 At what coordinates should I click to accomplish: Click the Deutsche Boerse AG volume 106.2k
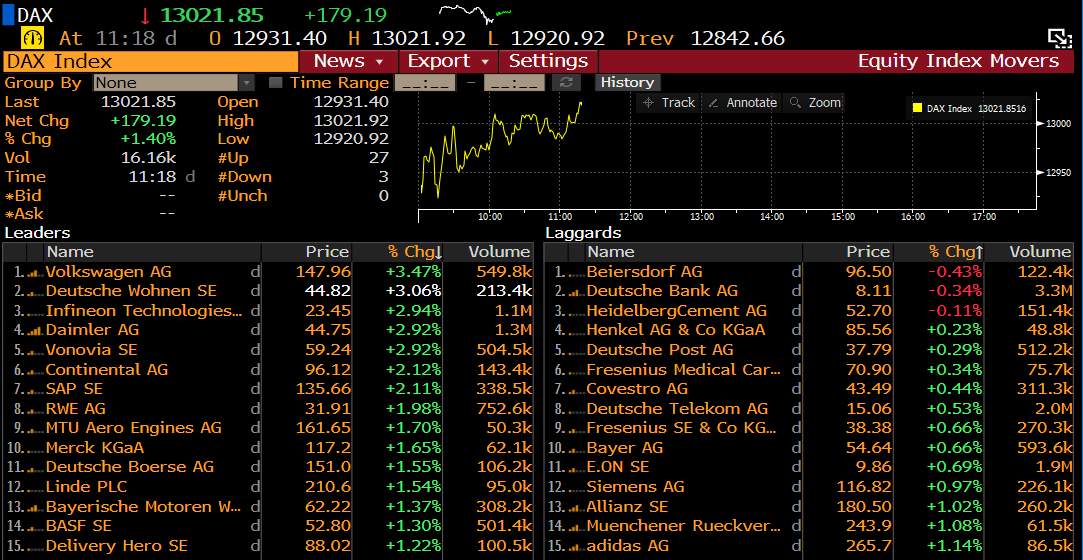pos(504,467)
